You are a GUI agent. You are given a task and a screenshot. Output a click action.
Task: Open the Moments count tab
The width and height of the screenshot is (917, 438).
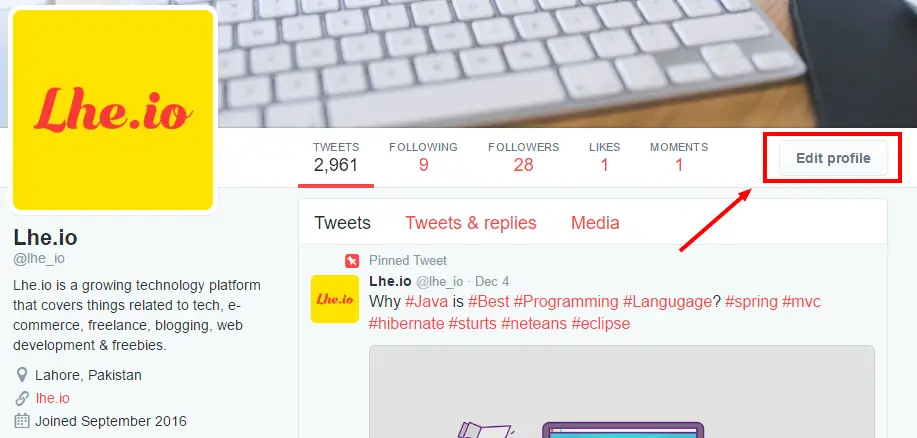click(679, 158)
